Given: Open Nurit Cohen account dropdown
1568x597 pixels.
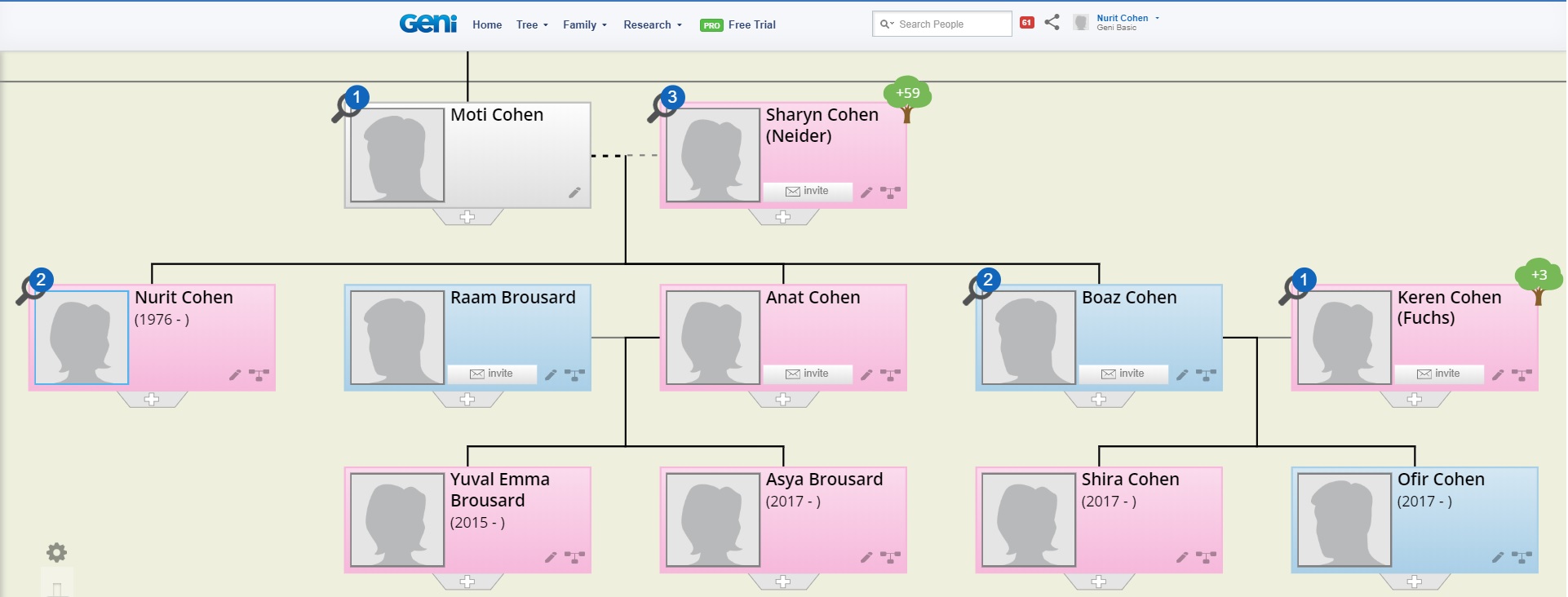Looking at the screenshot, I should coord(1127,22).
